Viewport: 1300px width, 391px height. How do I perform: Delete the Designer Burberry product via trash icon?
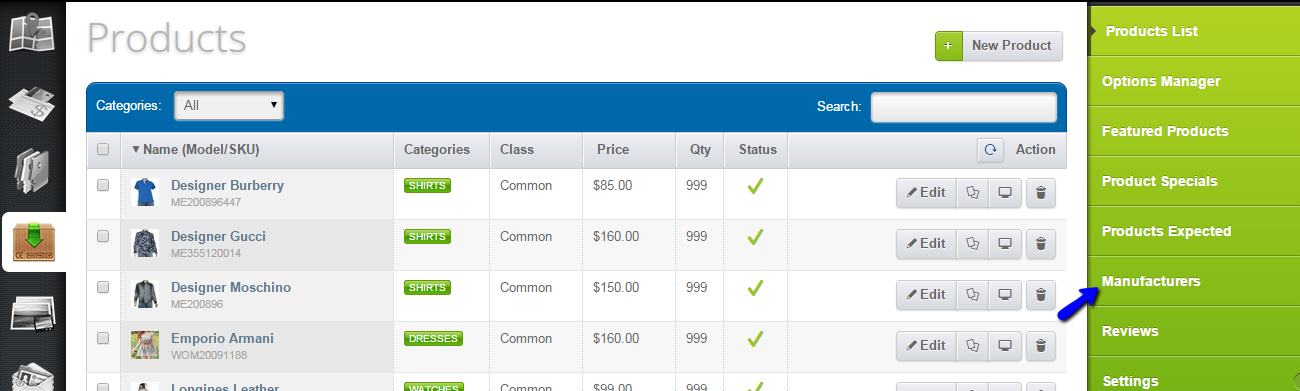(x=1040, y=194)
